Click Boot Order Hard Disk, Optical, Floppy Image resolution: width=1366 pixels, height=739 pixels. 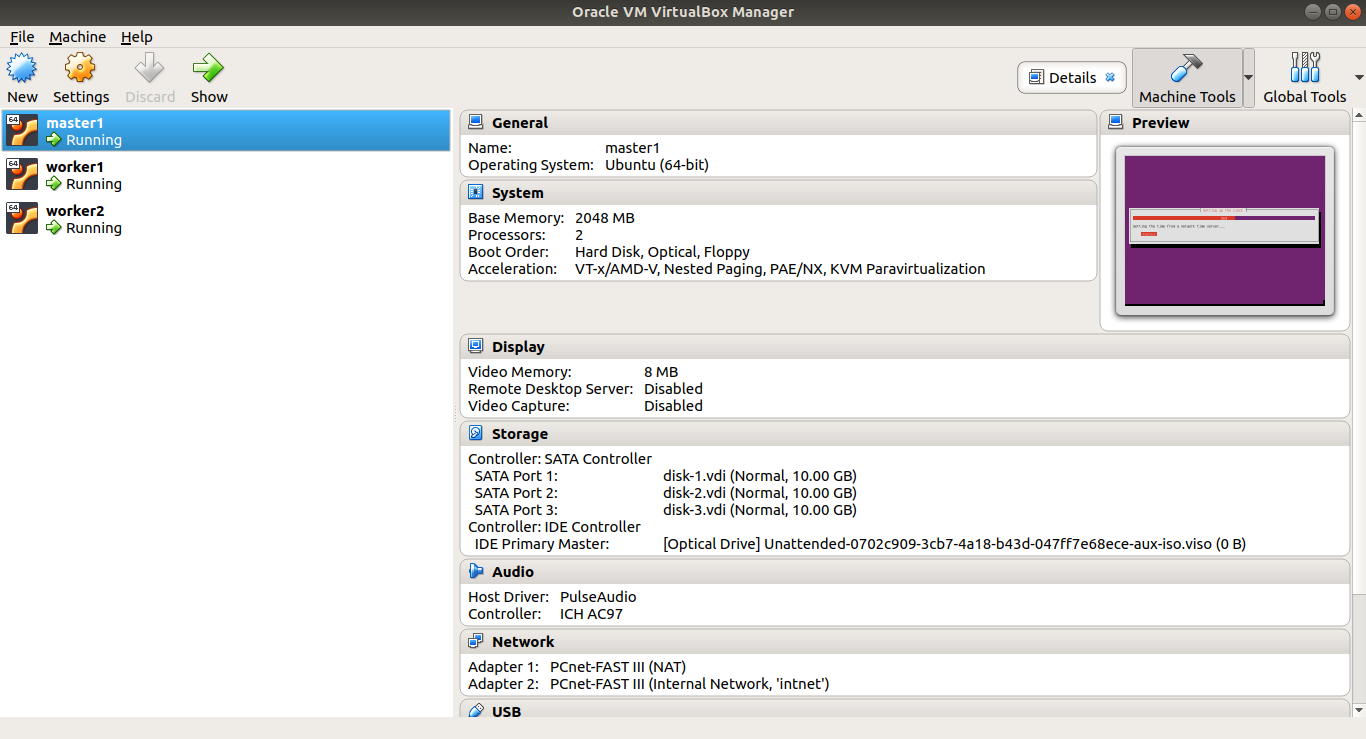[x=662, y=252]
